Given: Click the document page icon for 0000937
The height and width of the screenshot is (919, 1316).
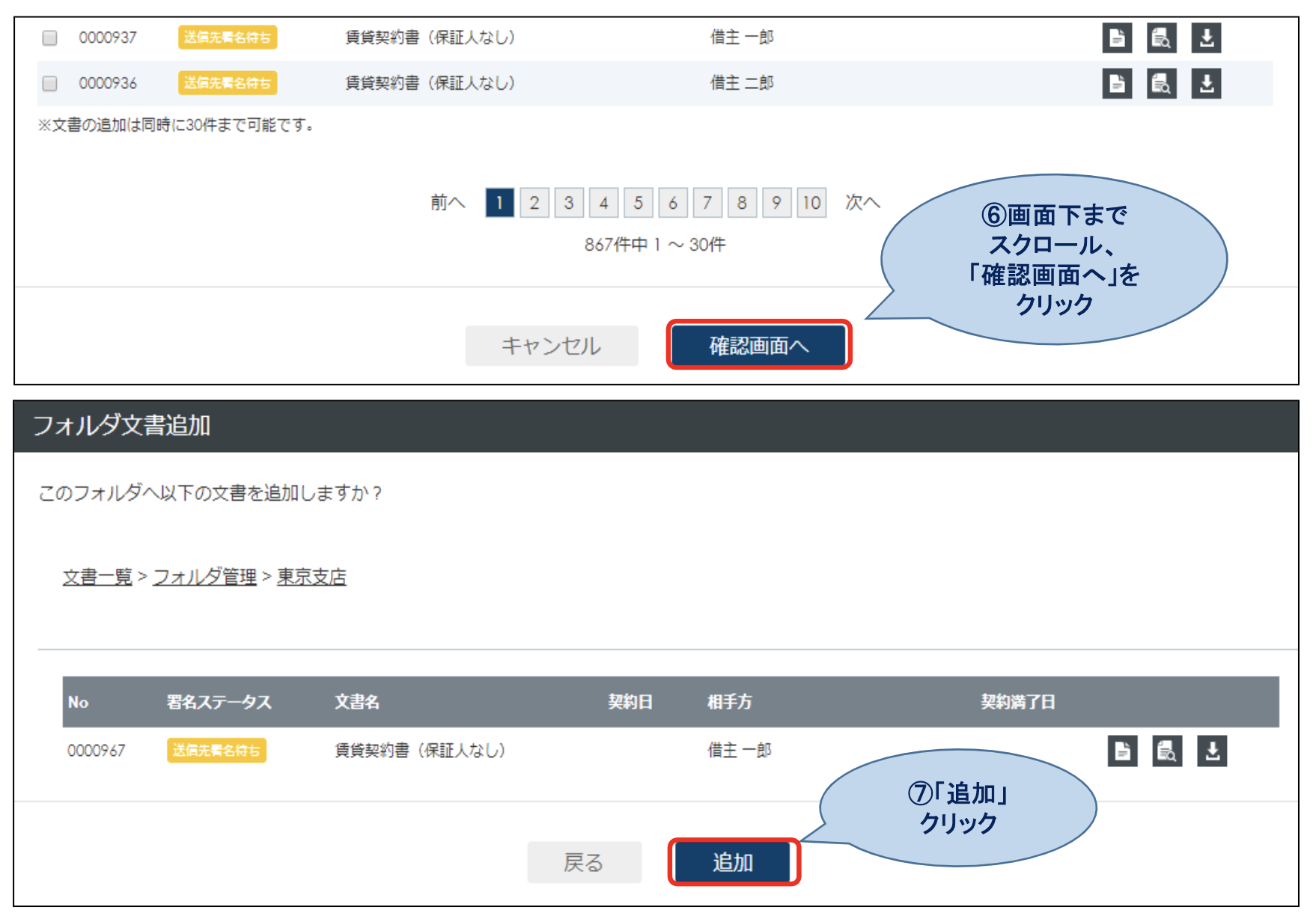Looking at the screenshot, I should (x=1117, y=36).
